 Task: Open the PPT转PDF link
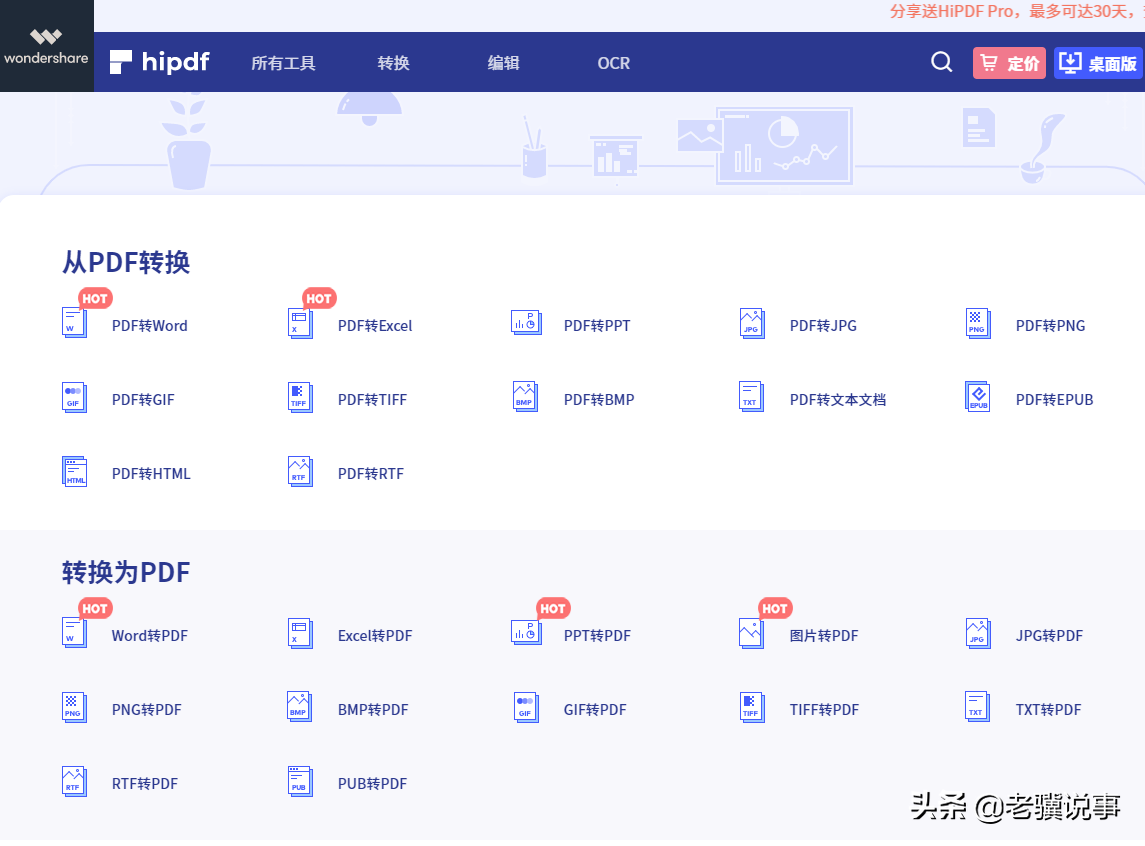tap(597, 637)
